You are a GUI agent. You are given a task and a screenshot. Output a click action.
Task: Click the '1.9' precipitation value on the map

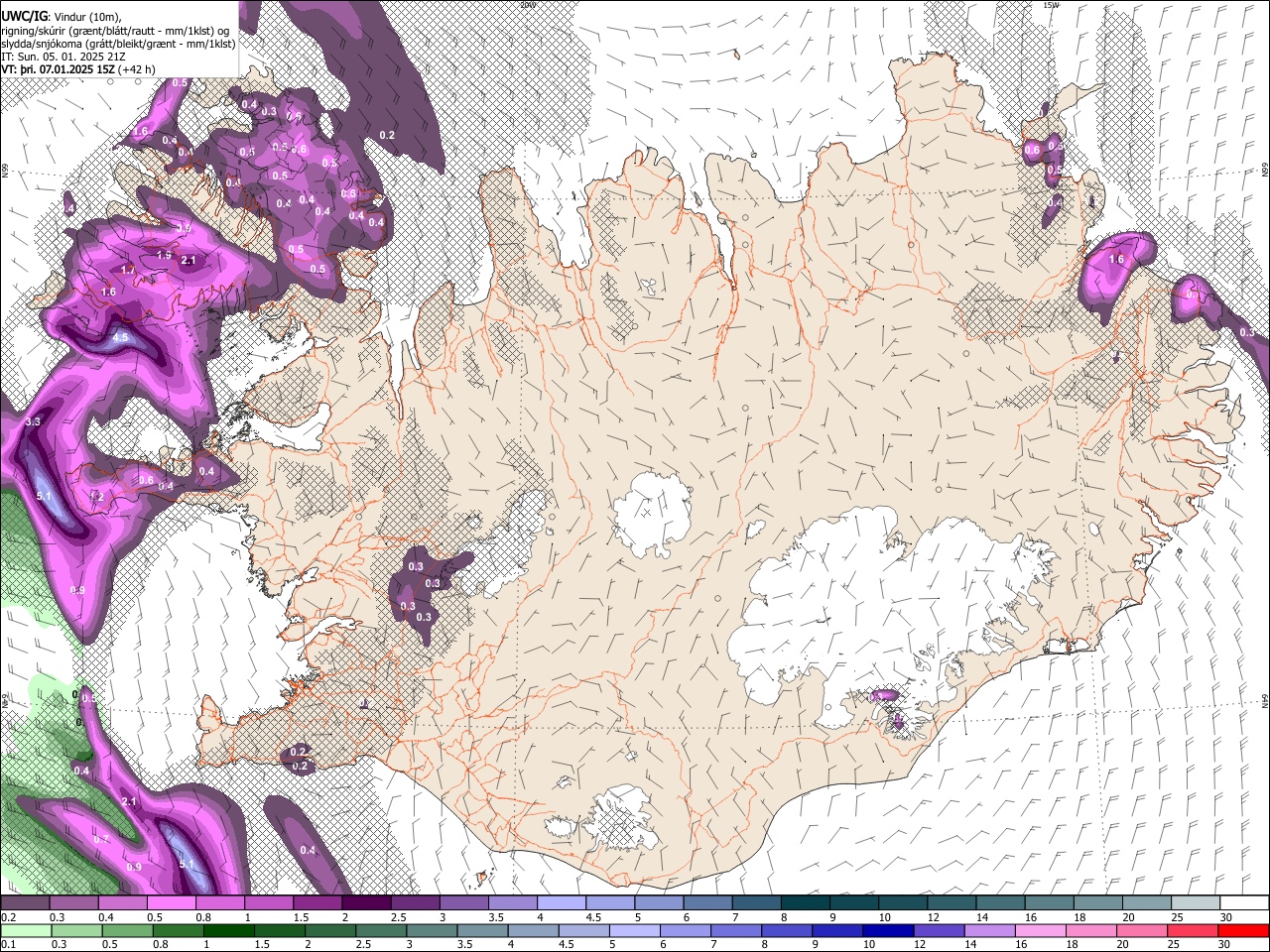coord(164,255)
